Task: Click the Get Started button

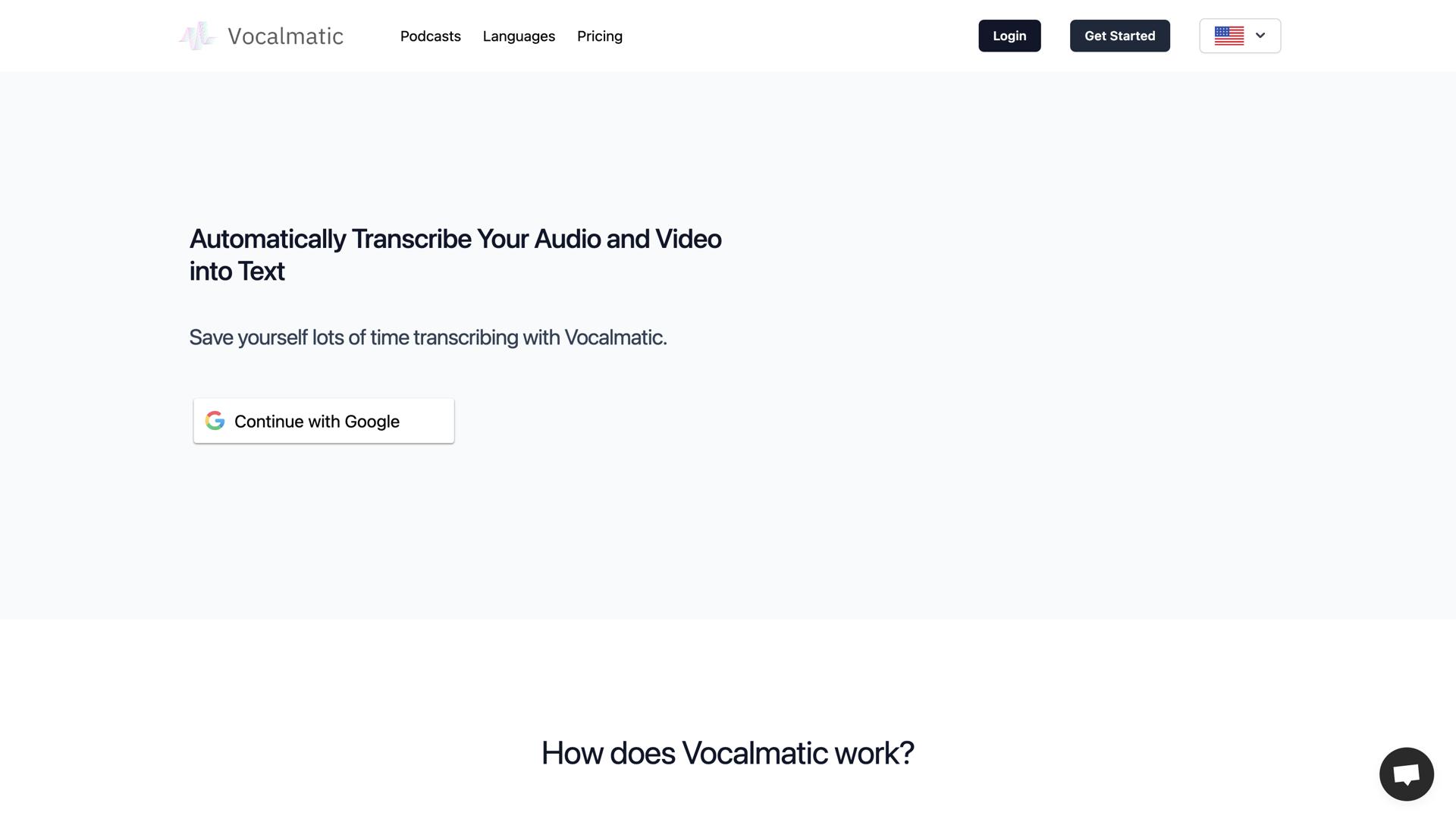Action: [x=1119, y=35]
